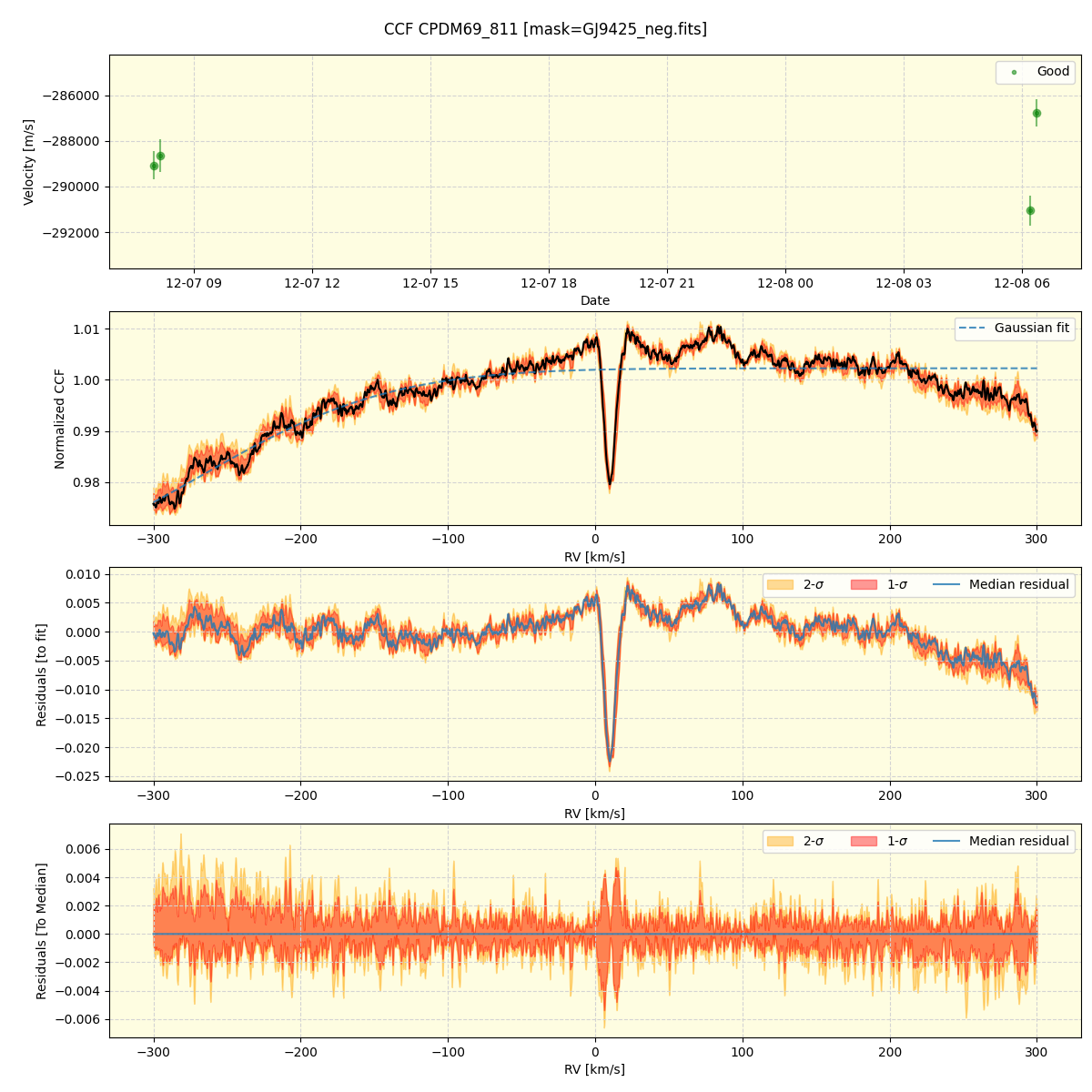Click the leftmost green velocity data point
This screenshot has height=1092, width=1092.
[x=153, y=166]
